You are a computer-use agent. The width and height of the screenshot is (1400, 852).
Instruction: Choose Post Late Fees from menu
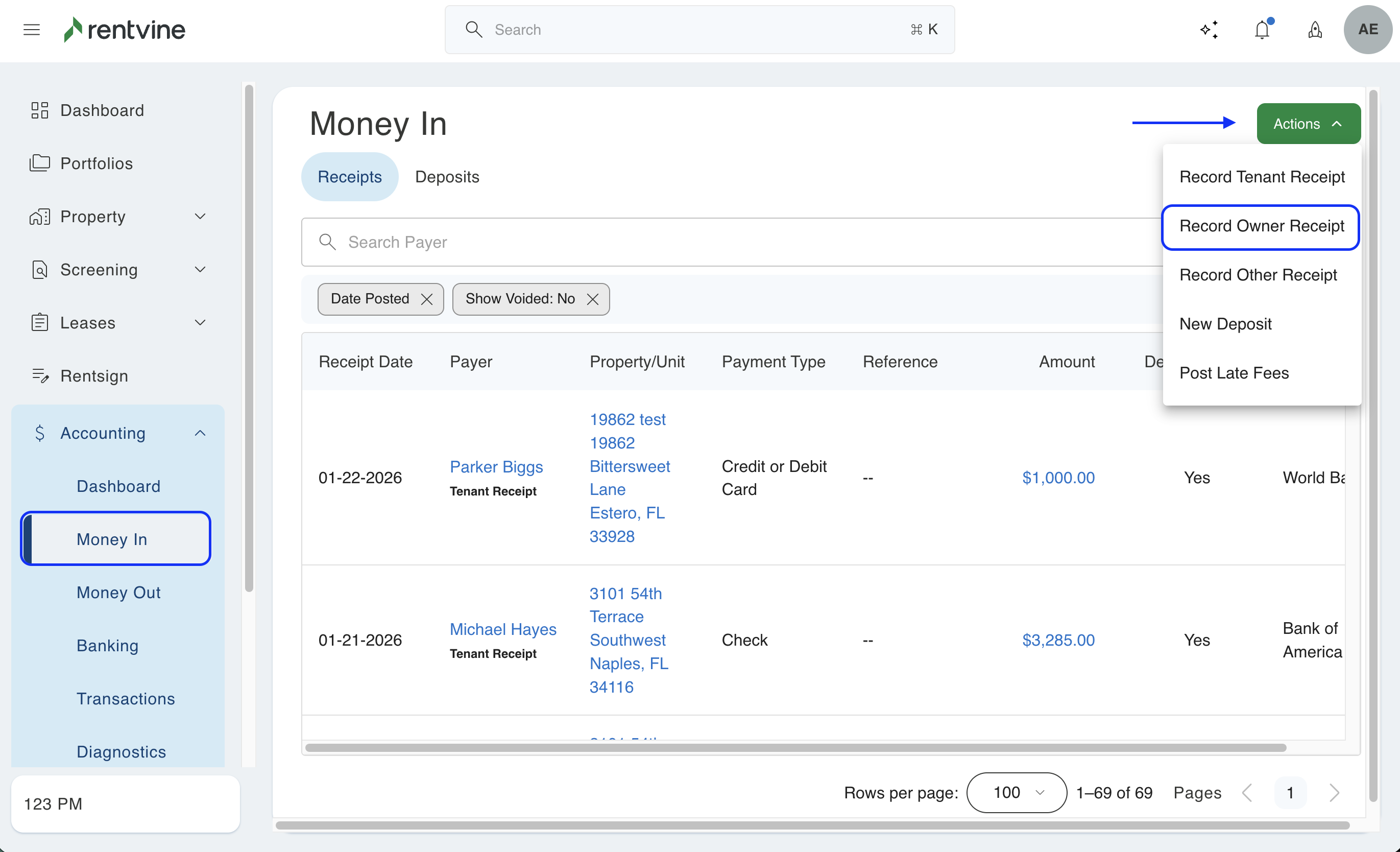click(1234, 373)
